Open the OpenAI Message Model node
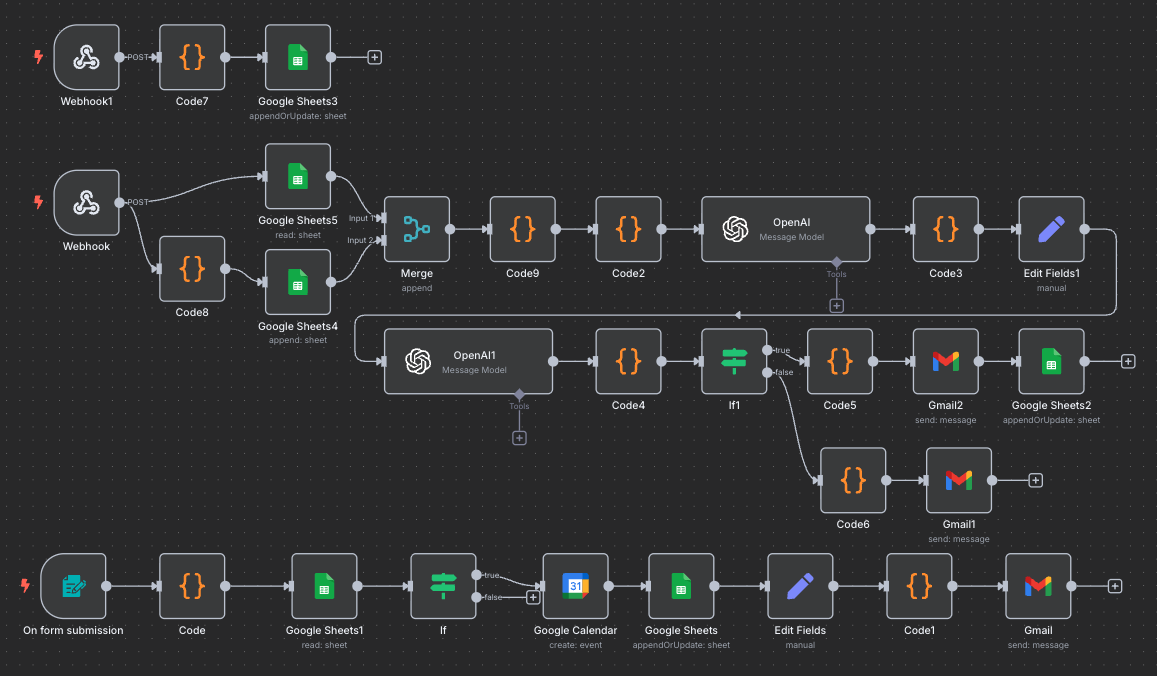Screen dimensions: 1157x676 coord(786,230)
